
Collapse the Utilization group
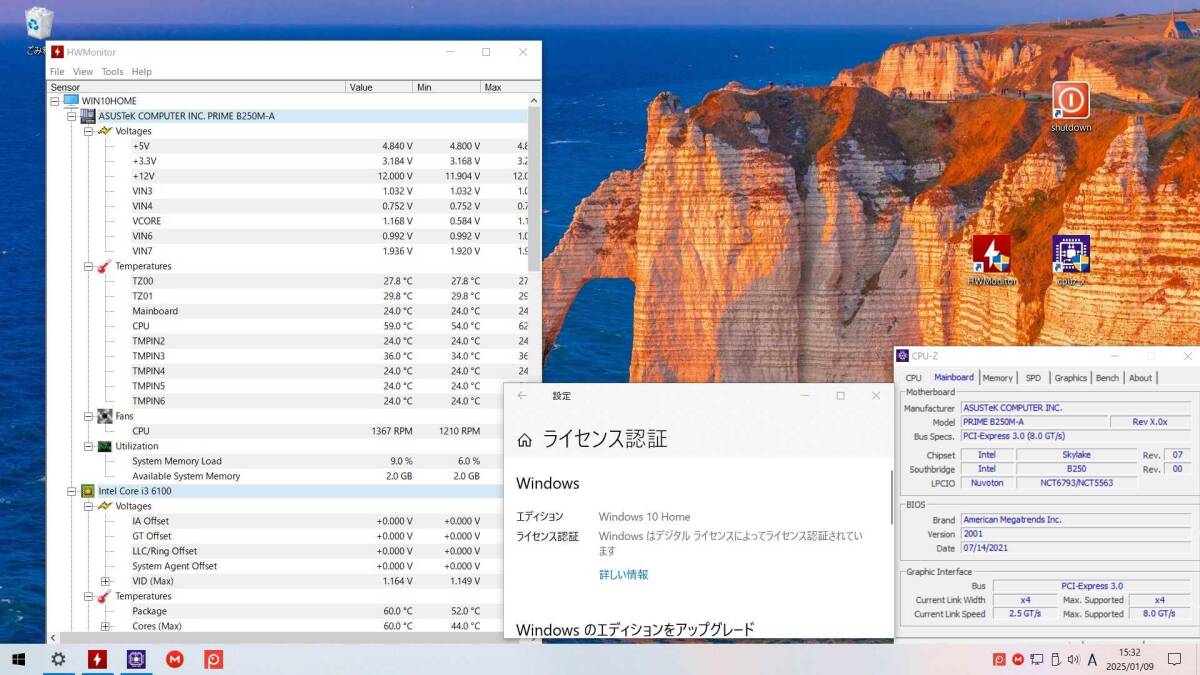coord(88,446)
